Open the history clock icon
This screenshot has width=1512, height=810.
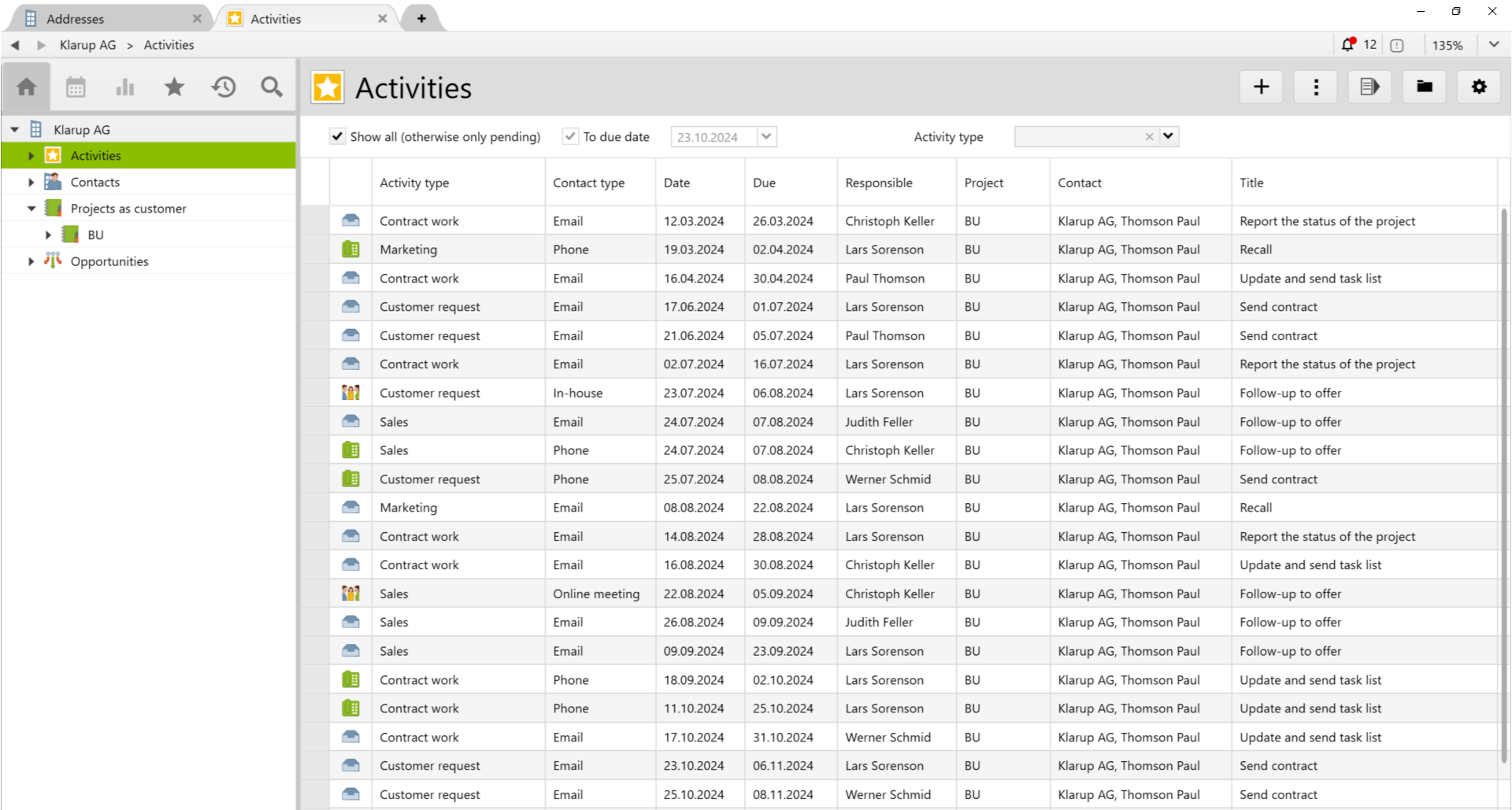224,87
